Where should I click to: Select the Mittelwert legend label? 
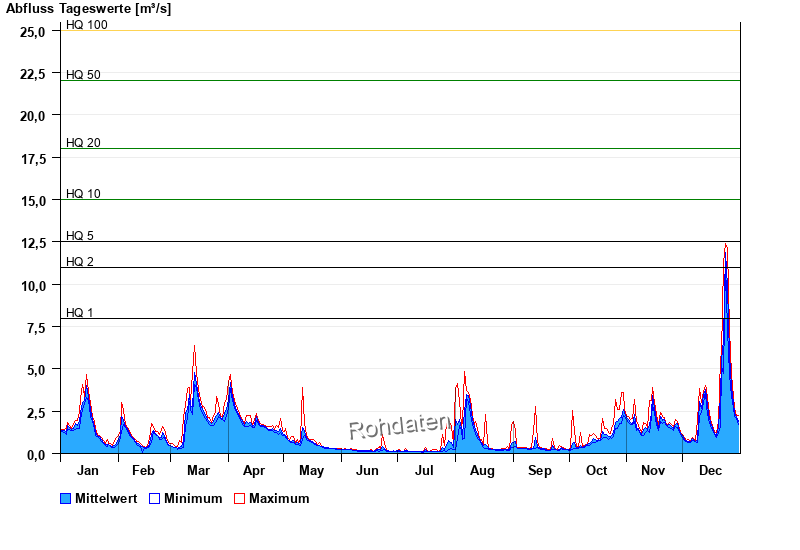point(106,498)
